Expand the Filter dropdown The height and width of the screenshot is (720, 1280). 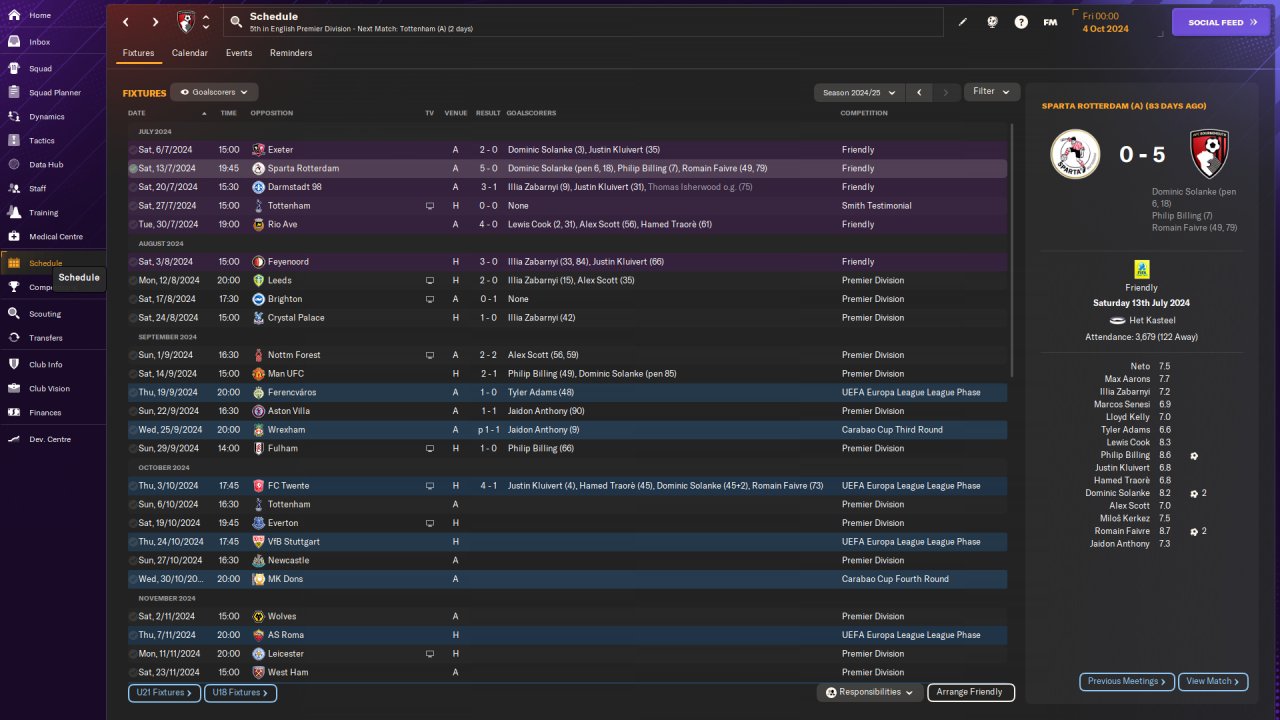tap(991, 92)
